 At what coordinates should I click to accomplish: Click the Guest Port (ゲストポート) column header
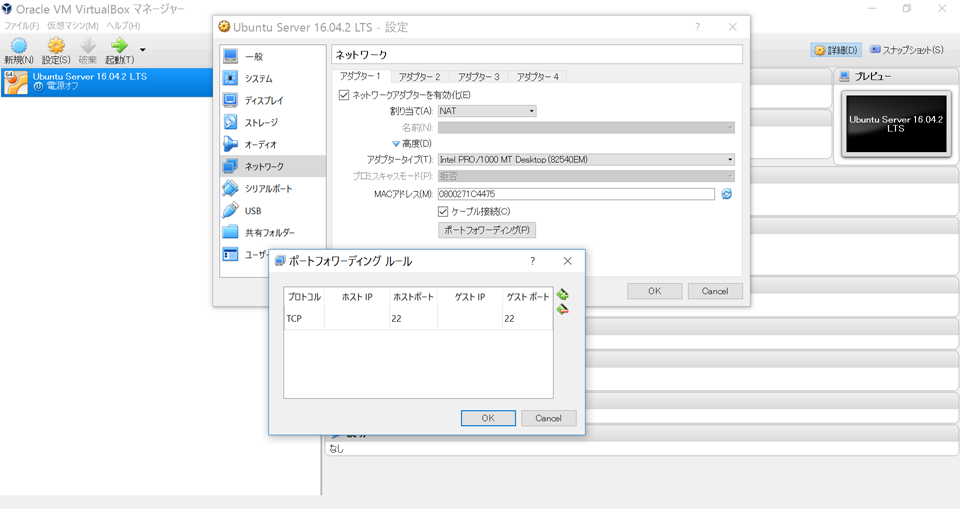click(x=527, y=297)
